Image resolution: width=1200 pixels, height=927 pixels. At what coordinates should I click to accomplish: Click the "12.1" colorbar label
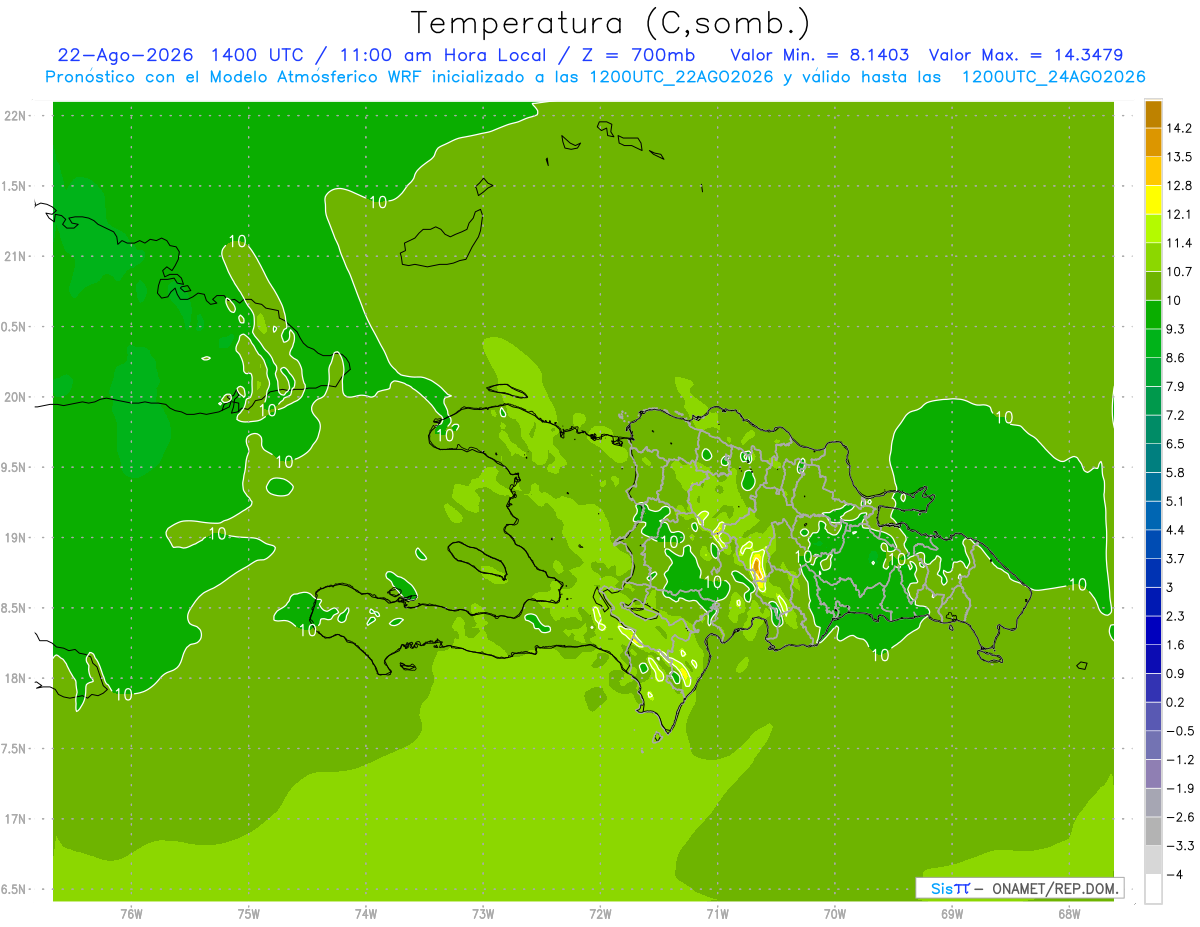1179,214
